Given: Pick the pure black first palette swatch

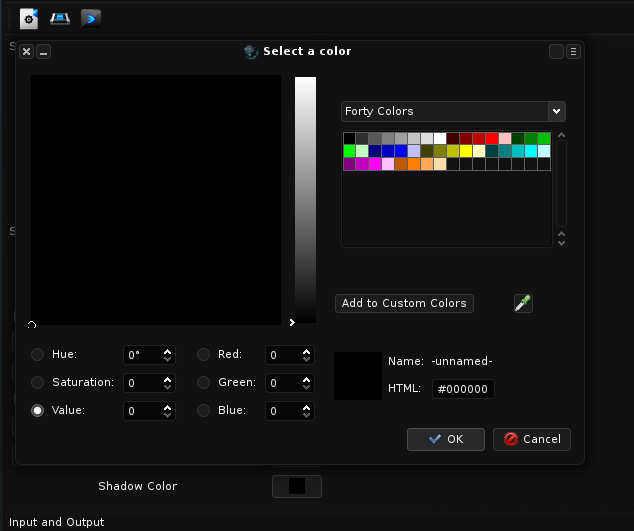Looking at the screenshot, I should 349,138.
